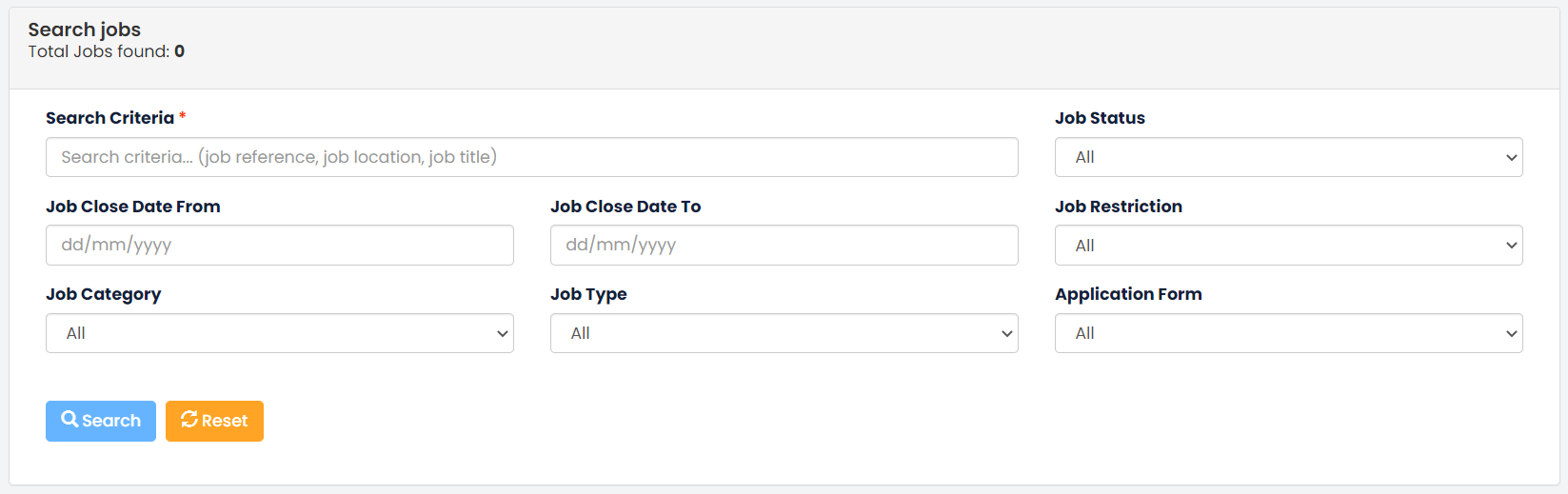This screenshot has width=1568, height=494.
Task: Select the Job Close Date From field
Action: [x=280, y=246]
